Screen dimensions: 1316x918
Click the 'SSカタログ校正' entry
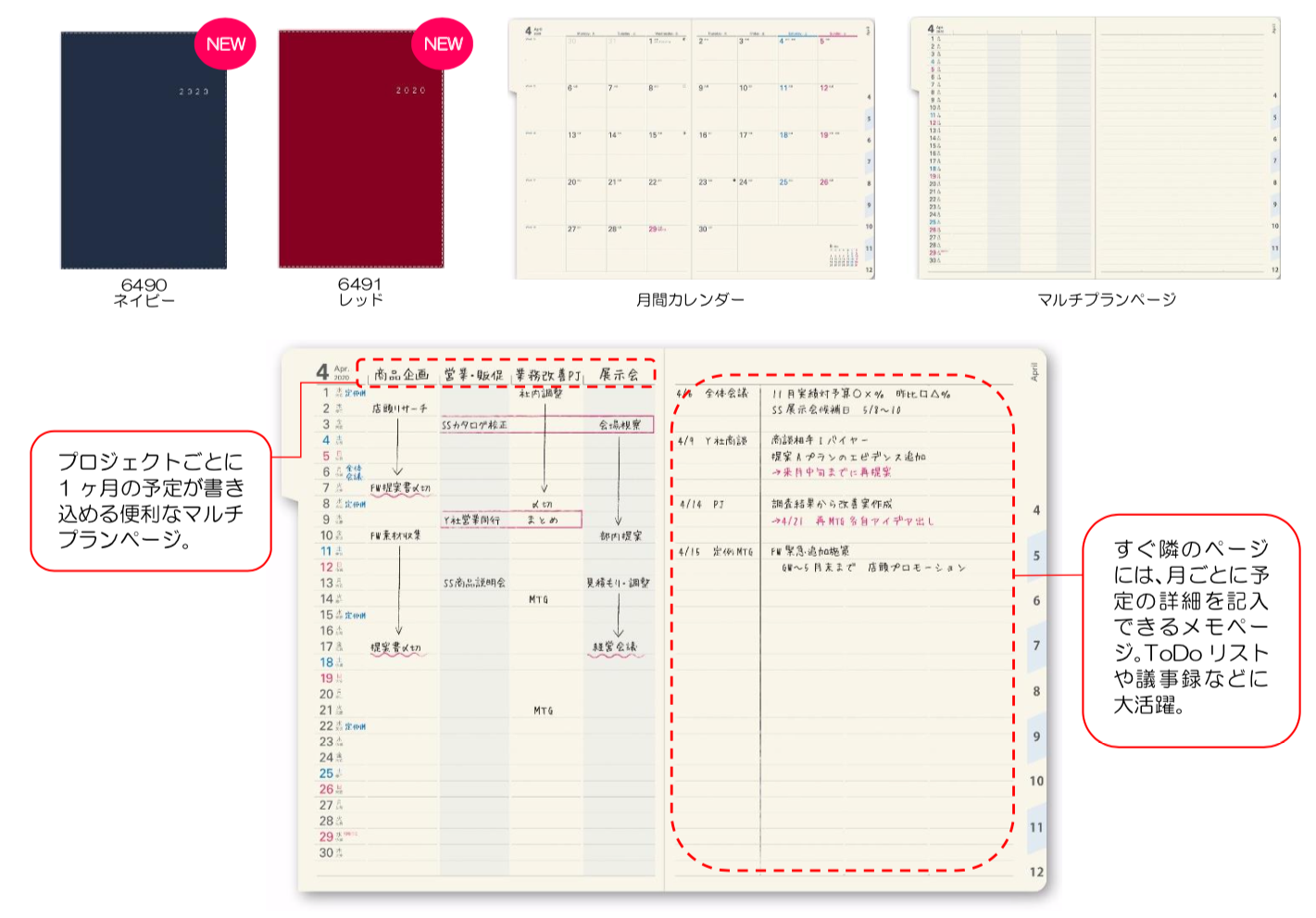(x=474, y=425)
